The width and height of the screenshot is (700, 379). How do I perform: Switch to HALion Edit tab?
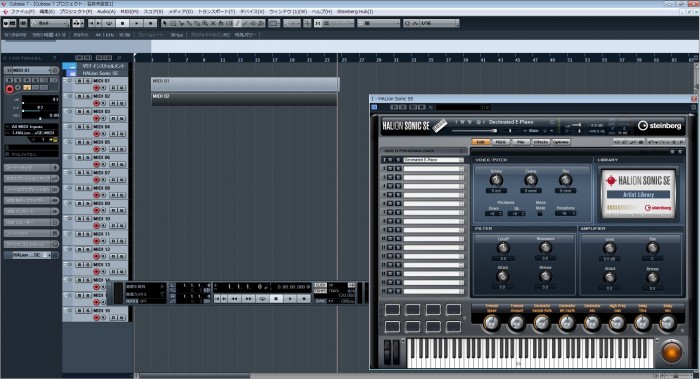[x=480, y=142]
